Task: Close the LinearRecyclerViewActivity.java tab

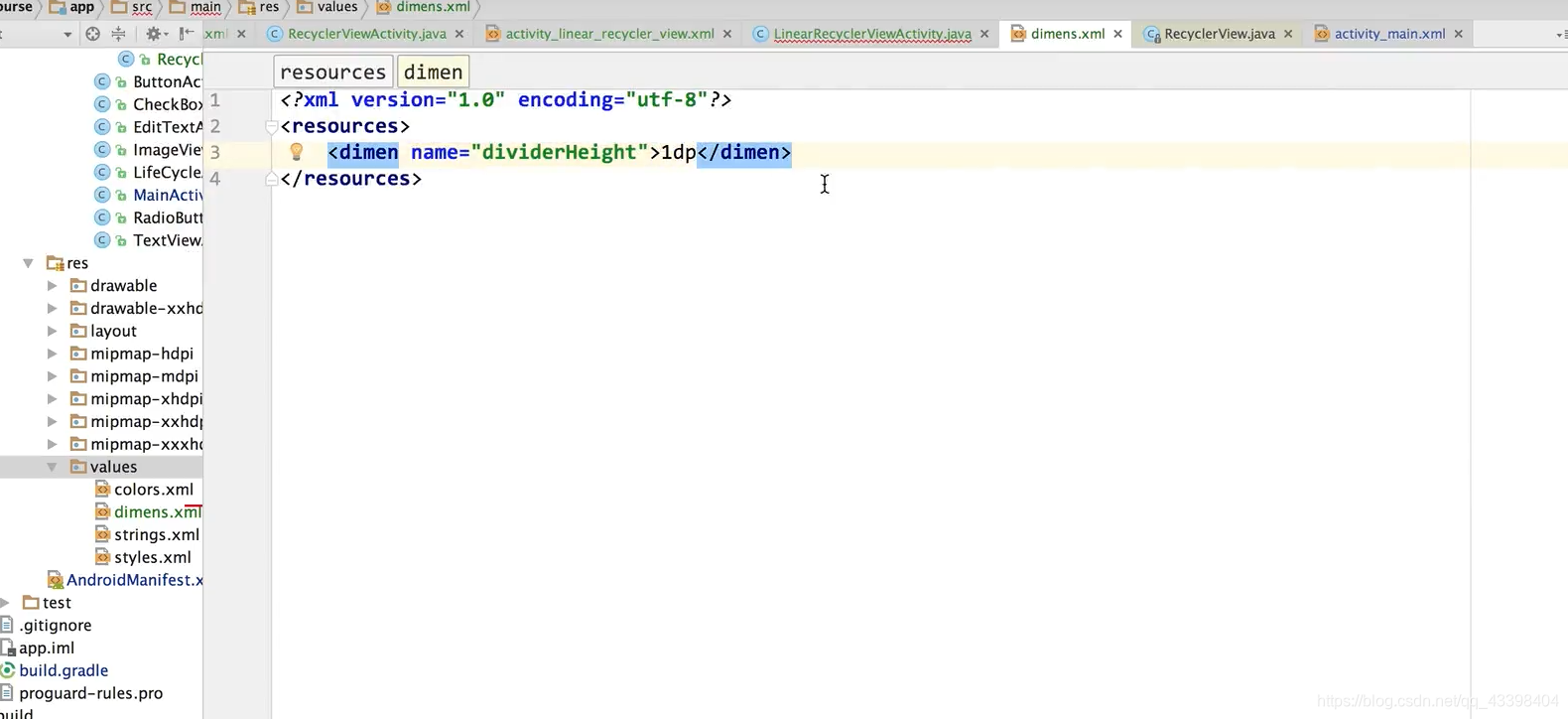Action: [984, 34]
